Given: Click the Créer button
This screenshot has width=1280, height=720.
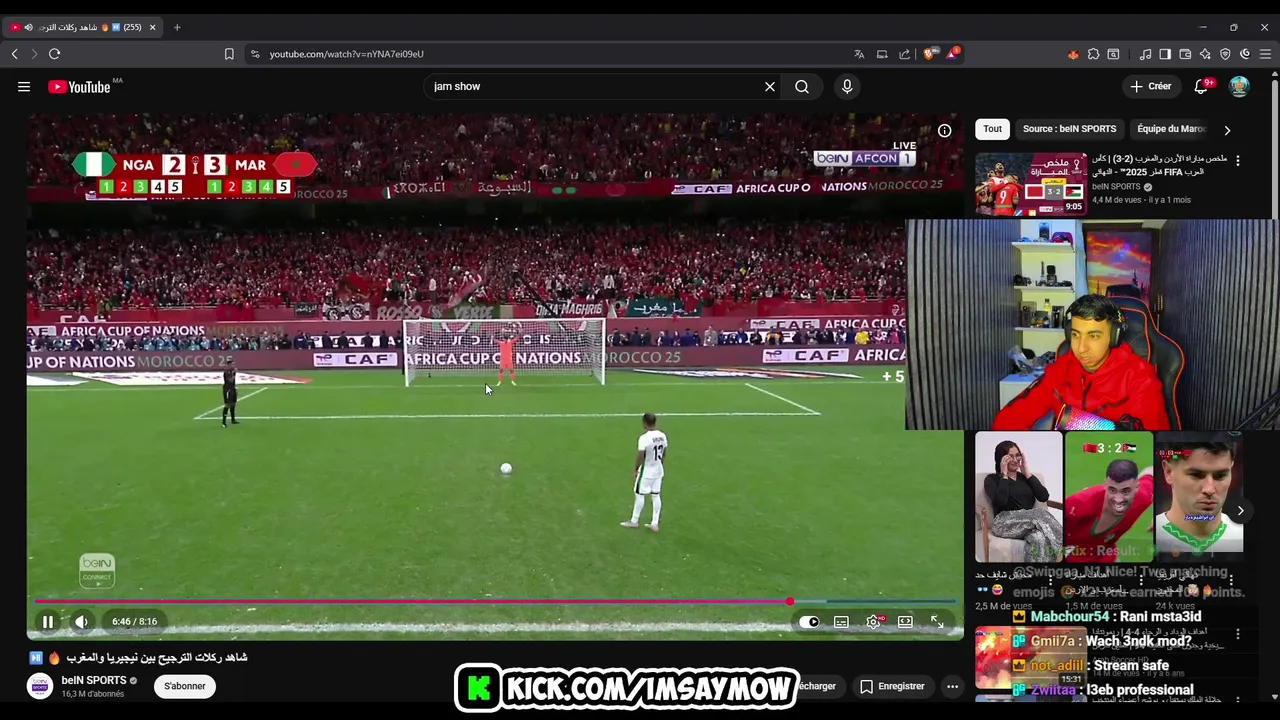Looking at the screenshot, I should pos(1151,87).
